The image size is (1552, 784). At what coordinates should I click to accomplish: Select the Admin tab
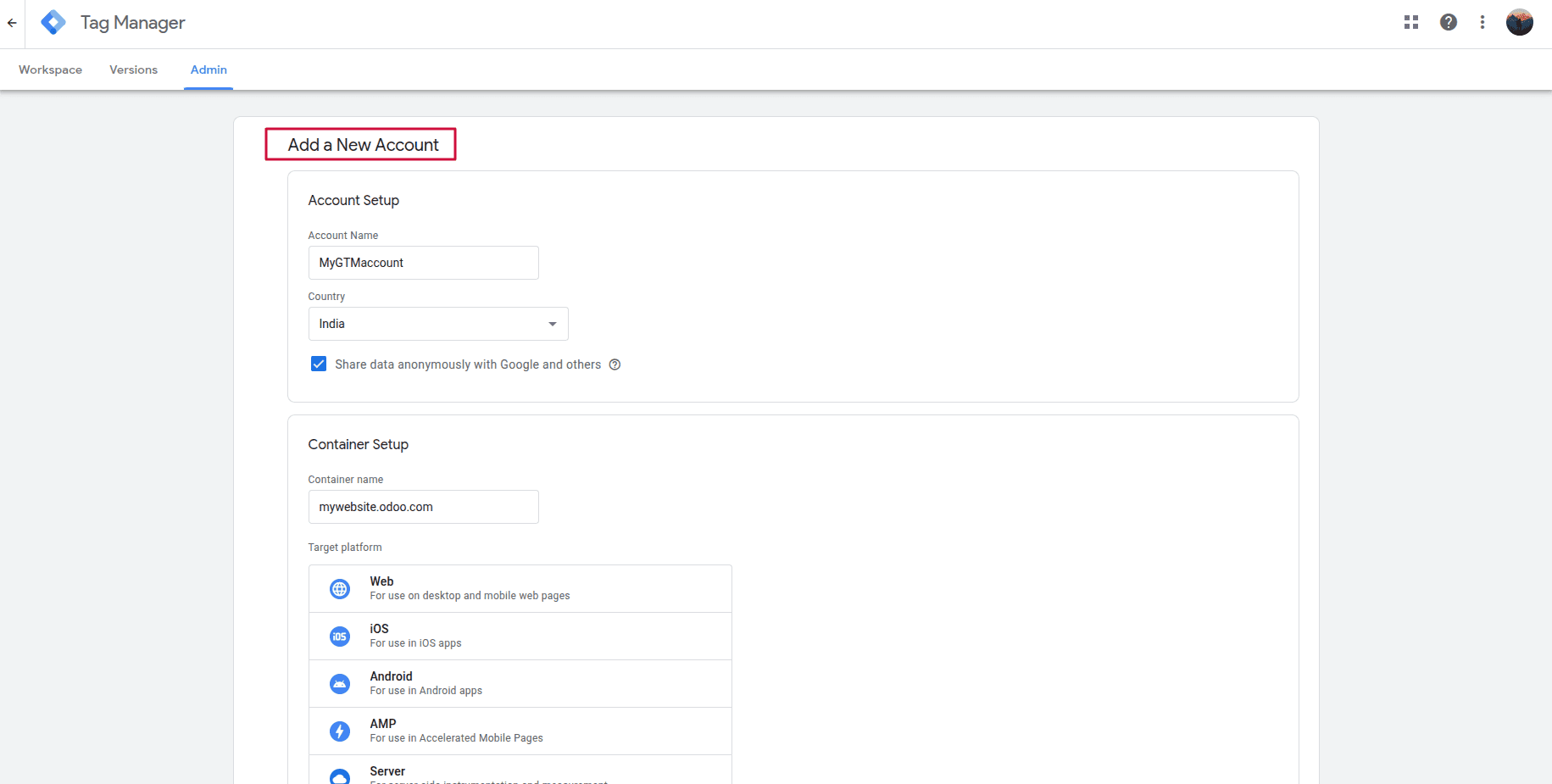click(x=209, y=70)
